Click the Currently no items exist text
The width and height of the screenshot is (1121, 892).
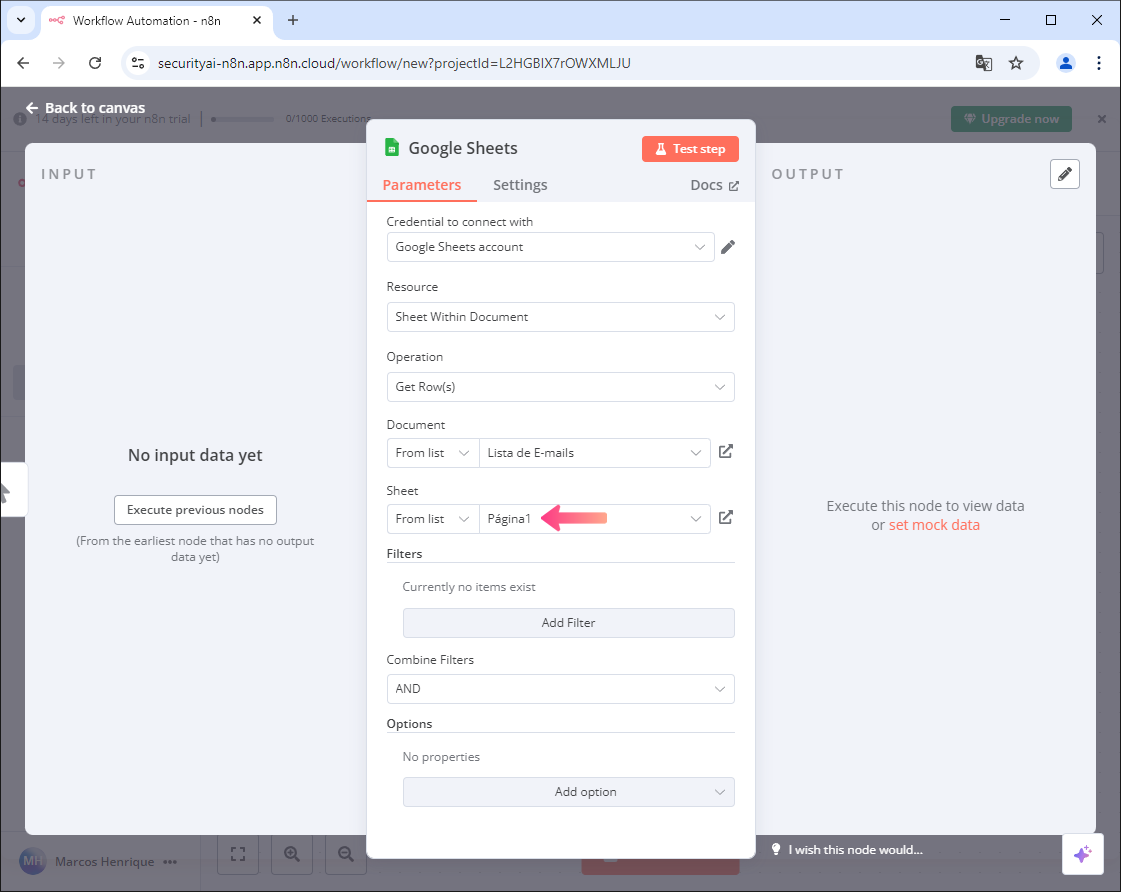(x=469, y=587)
